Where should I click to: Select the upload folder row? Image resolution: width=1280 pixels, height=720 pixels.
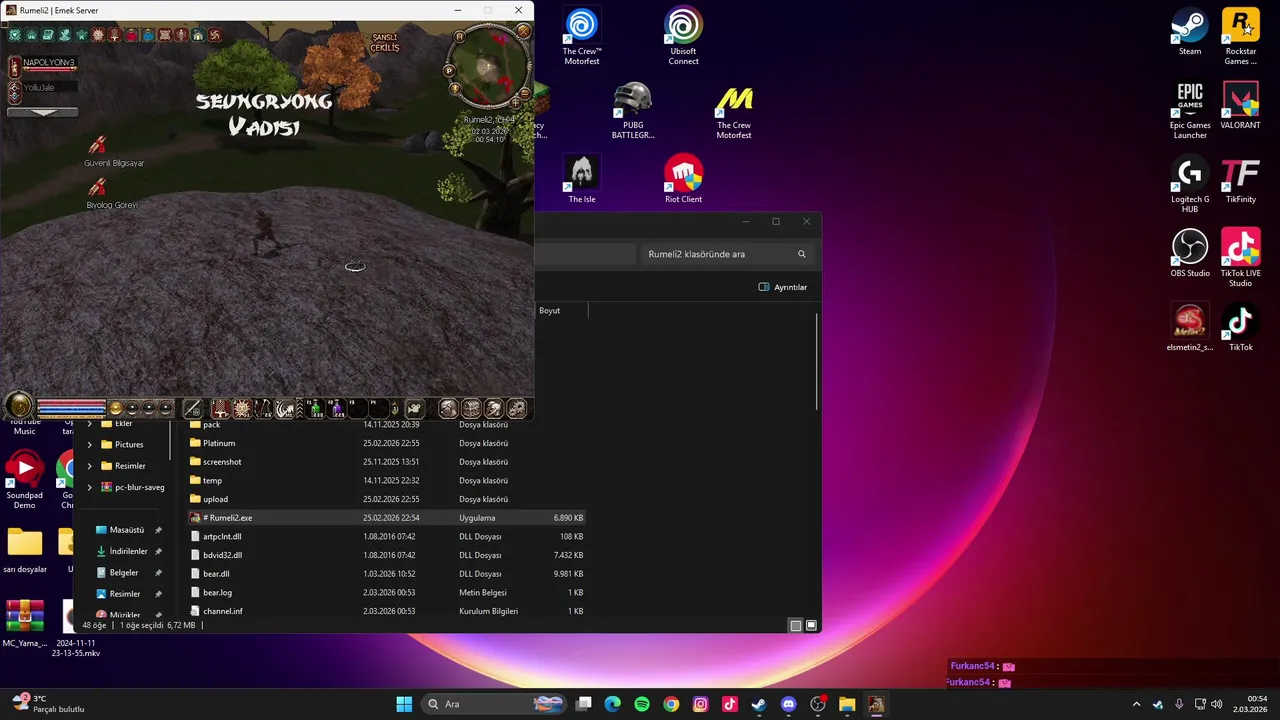386,499
